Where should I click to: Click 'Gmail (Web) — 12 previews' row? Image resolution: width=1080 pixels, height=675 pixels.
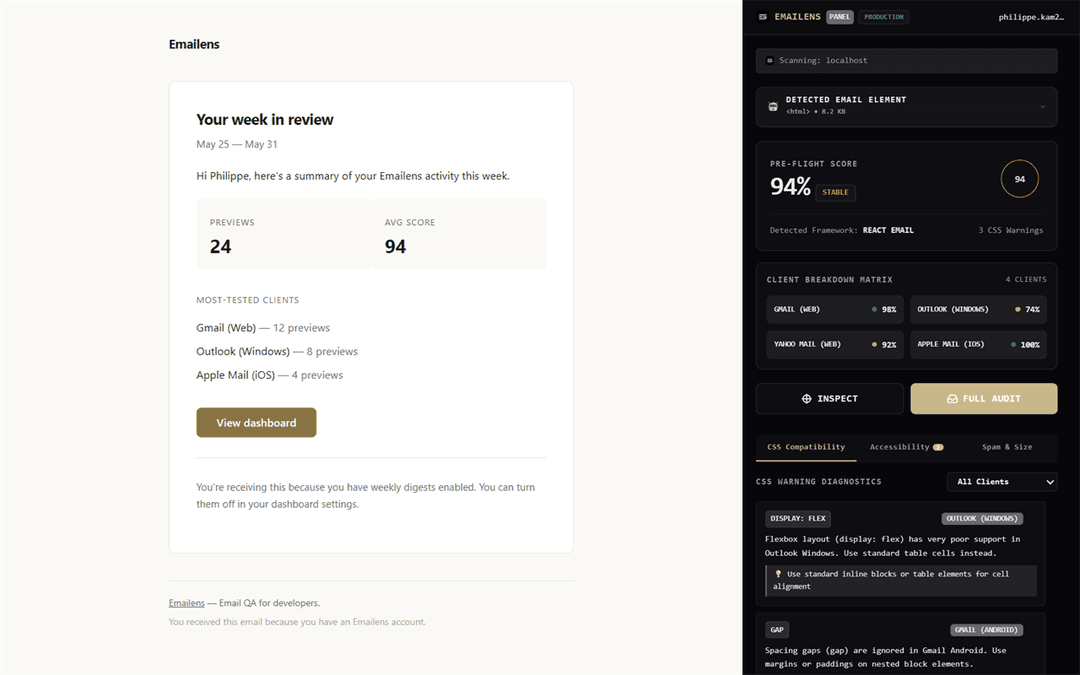263,328
